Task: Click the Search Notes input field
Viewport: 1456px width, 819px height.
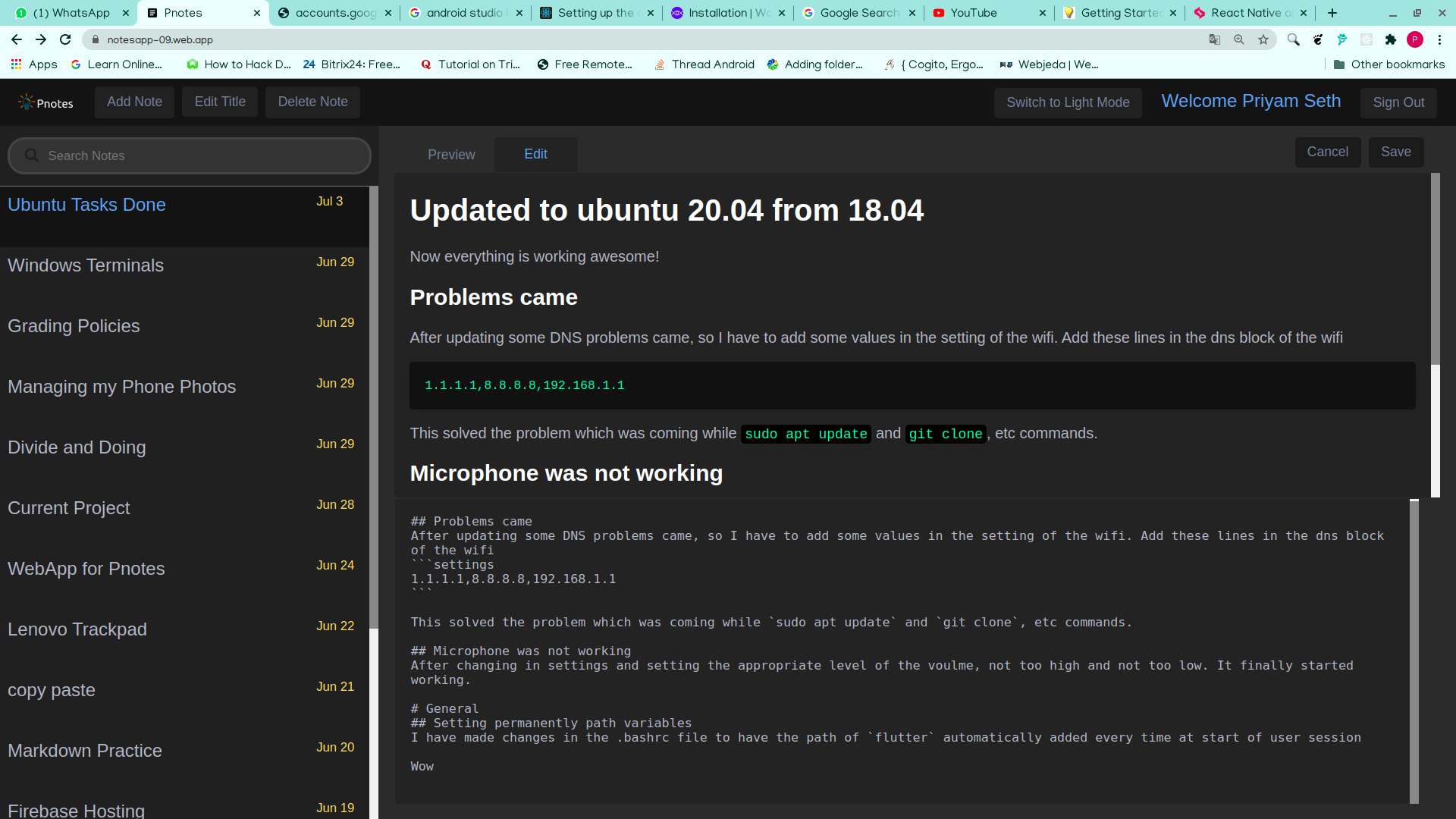Action: (x=190, y=155)
